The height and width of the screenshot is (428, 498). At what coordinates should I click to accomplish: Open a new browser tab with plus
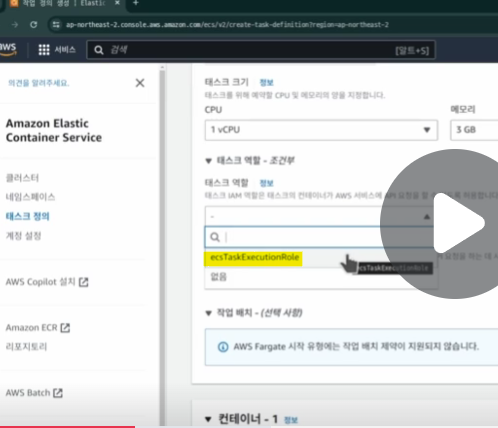coord(135,3)
